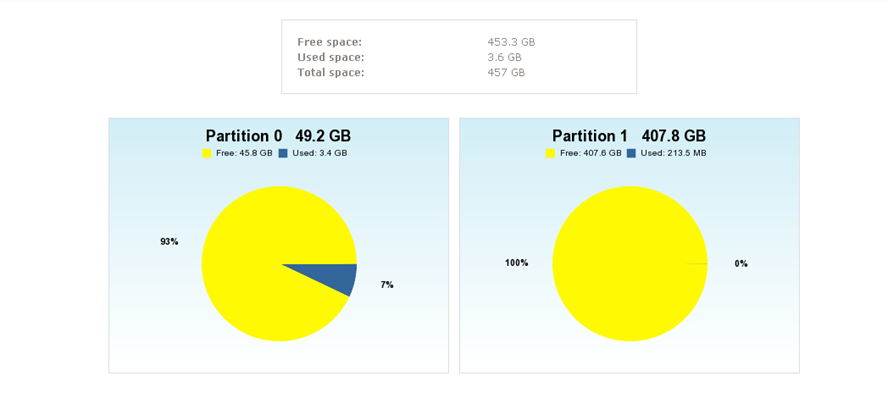The width and height of the screenshot is (888, 398).
Task: Click the Free space 453.3 GB value
Action: [511, 42]
